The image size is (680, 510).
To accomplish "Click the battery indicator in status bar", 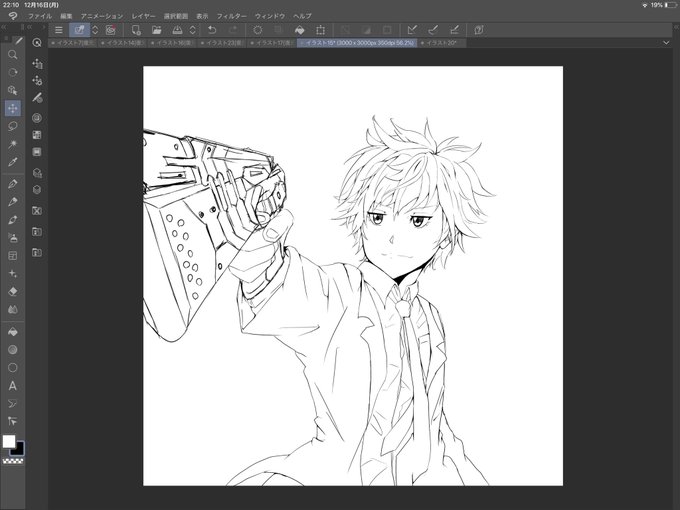I will click(670, 5).
